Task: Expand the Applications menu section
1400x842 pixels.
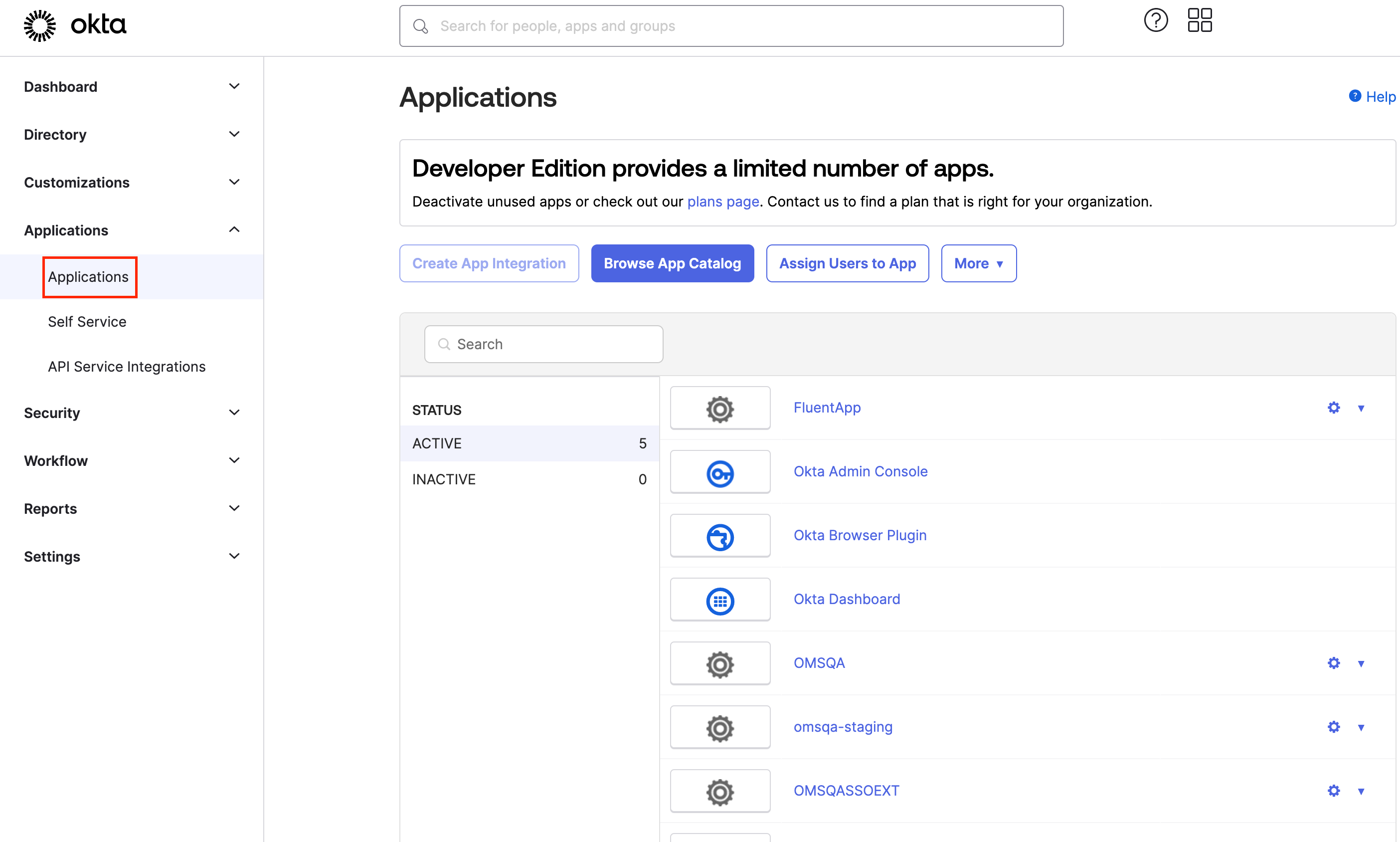Action: (x=130, y=229)
